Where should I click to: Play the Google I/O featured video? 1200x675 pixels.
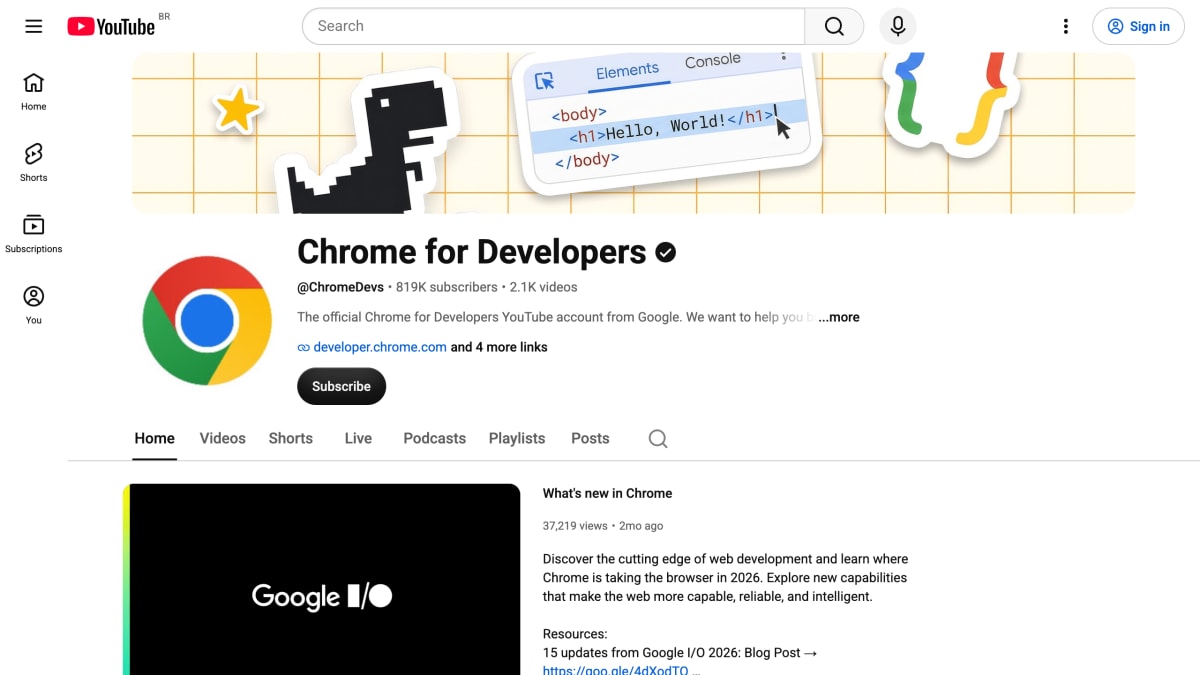[321, 580]
